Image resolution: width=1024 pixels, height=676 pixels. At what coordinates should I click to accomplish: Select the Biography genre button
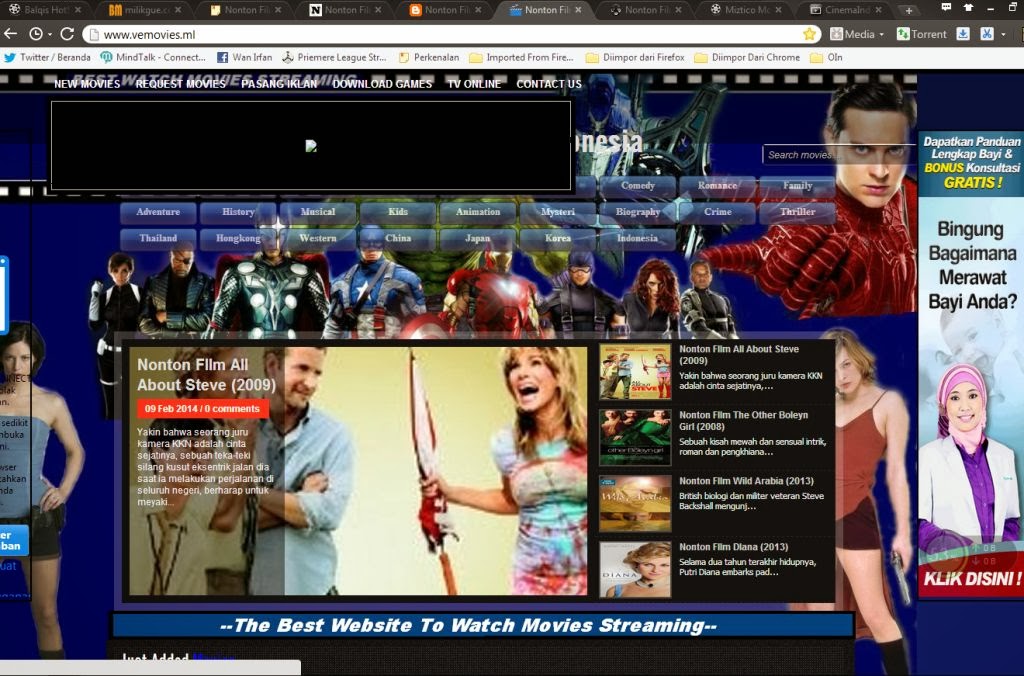click(637, 212)
